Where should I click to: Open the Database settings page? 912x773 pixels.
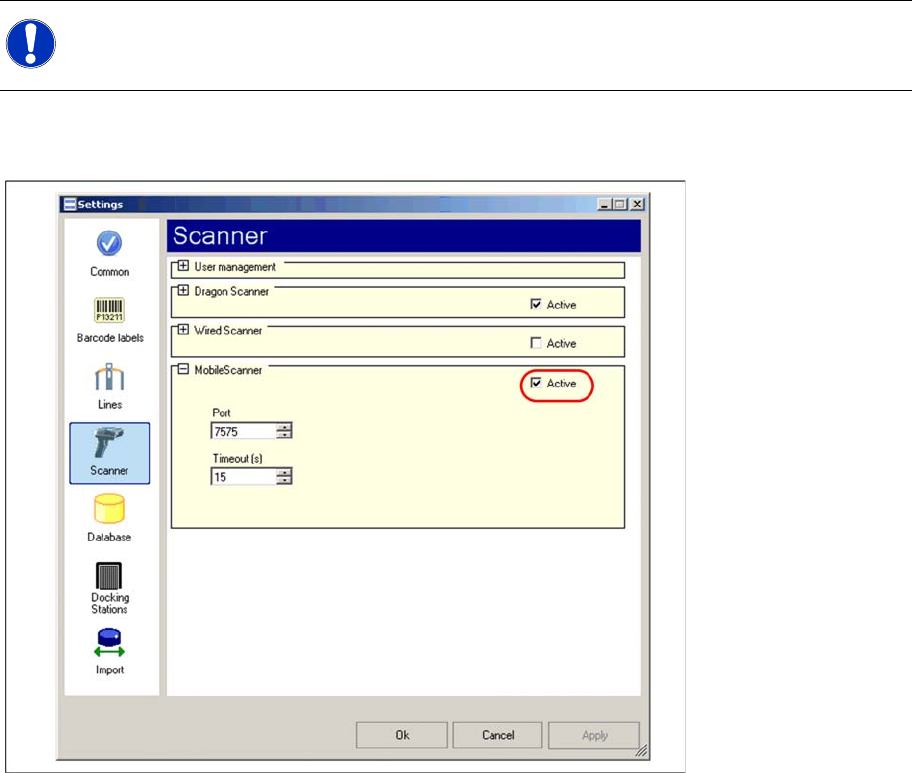pos(109,518)
